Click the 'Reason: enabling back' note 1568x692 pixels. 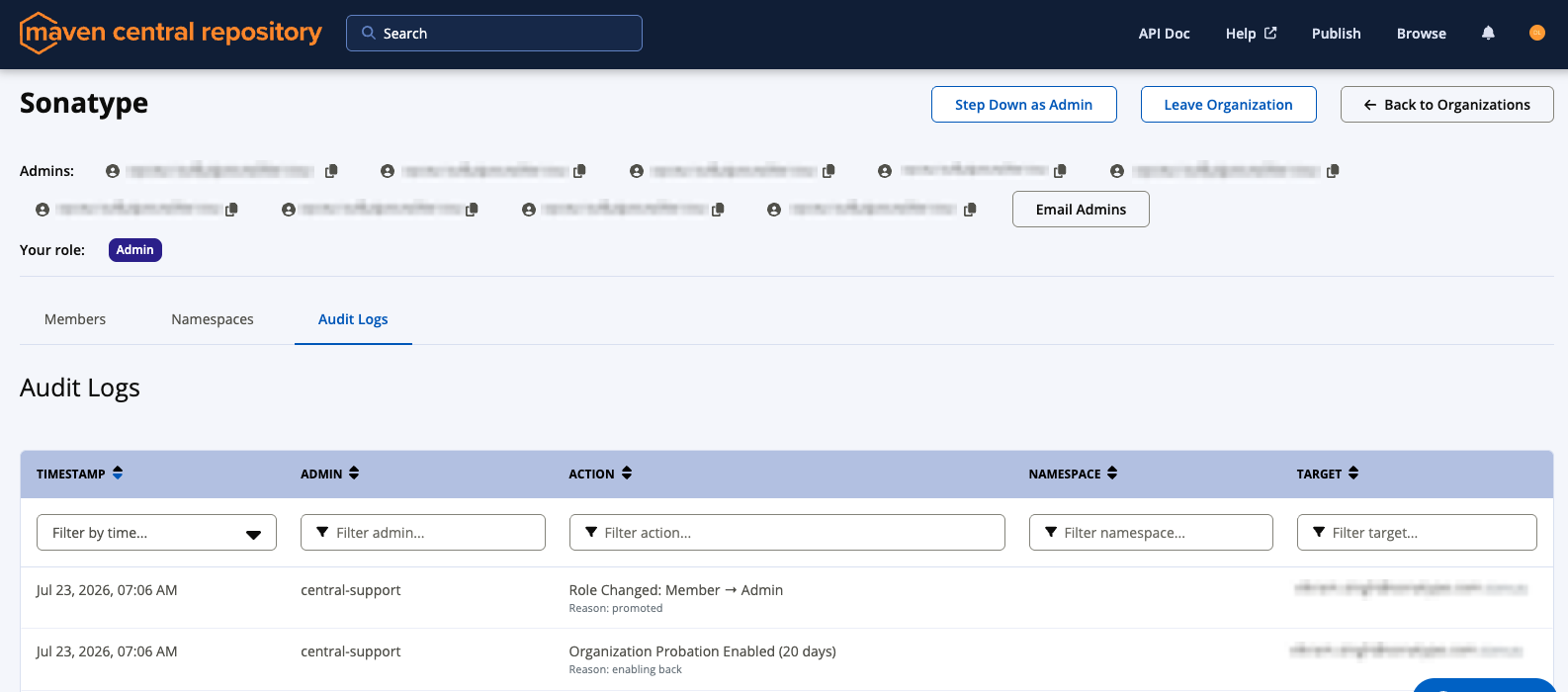(x=626, y=669)
